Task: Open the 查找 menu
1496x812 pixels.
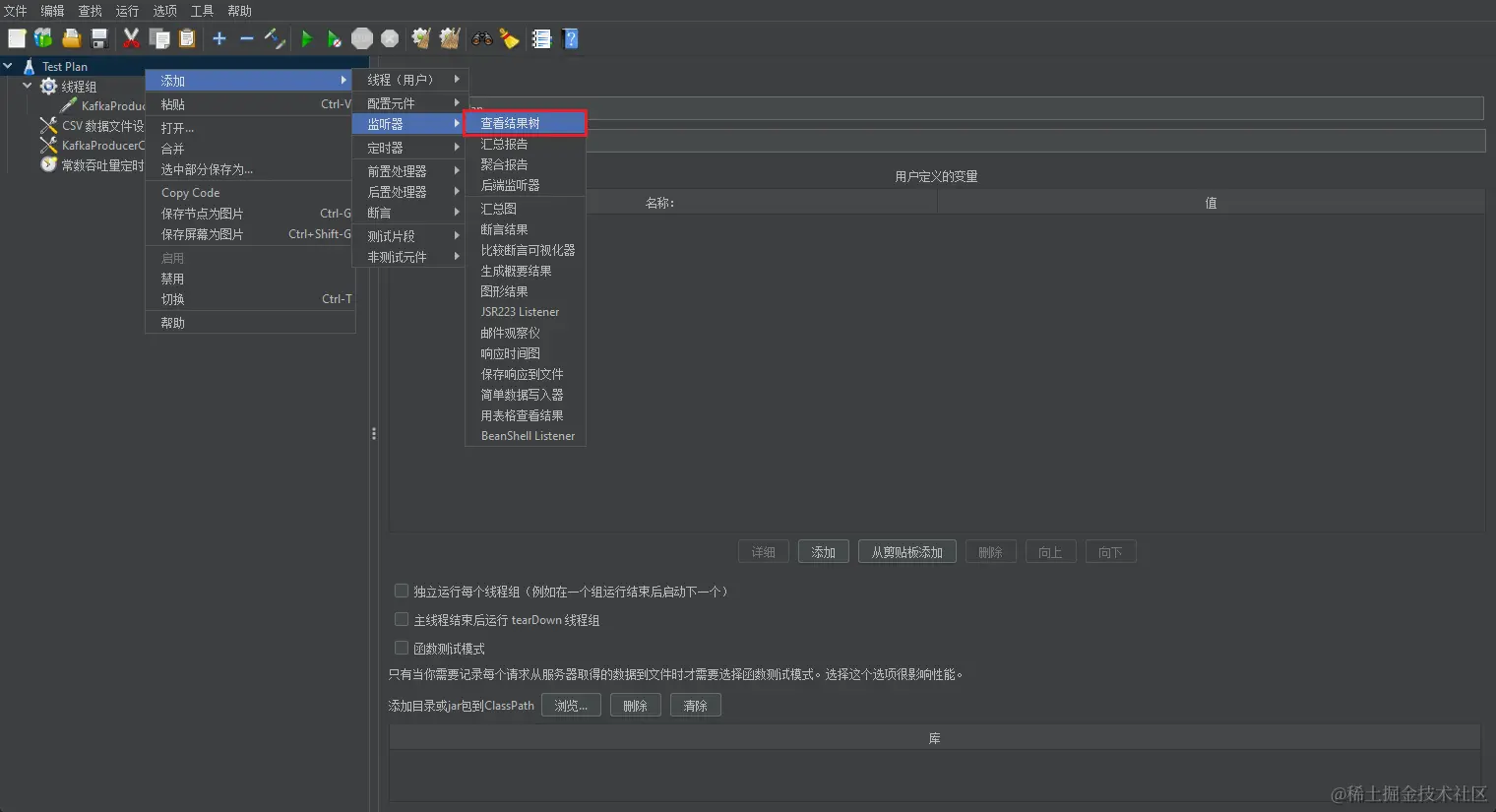Action: pos(90,11)
